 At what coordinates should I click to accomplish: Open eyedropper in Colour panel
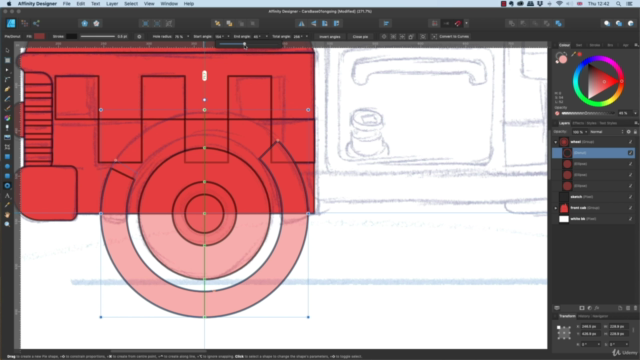(573, 54)
